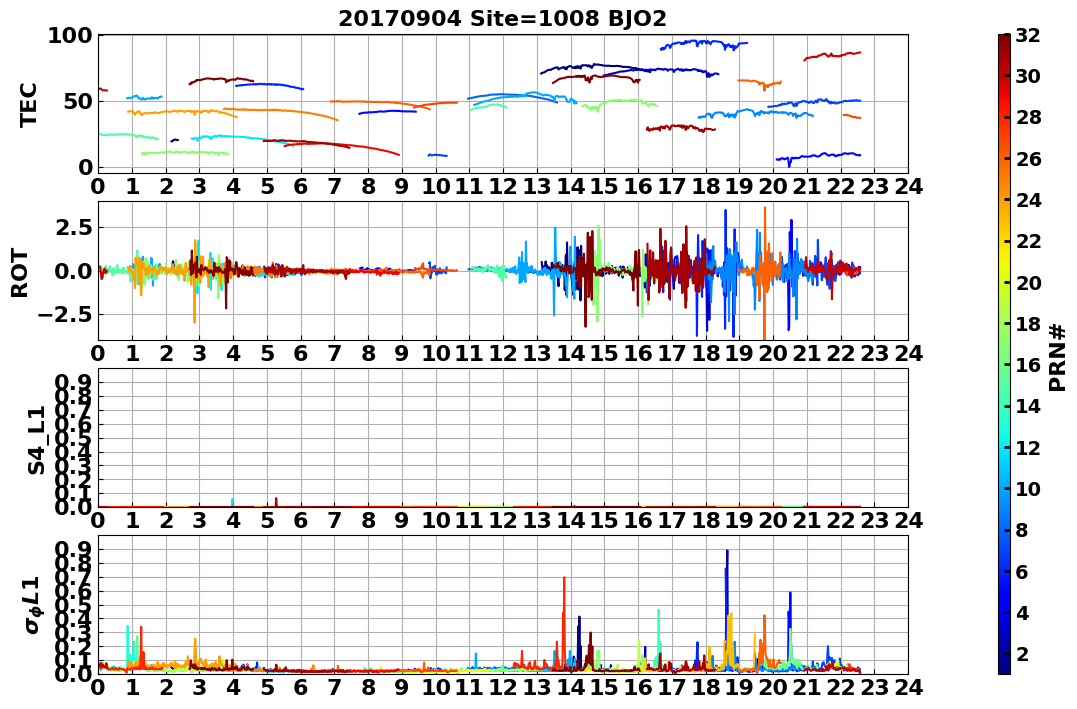The image size is (1077, 709).
Task: Click the 50 tick on TEC axis
Action: click(77, 102)
